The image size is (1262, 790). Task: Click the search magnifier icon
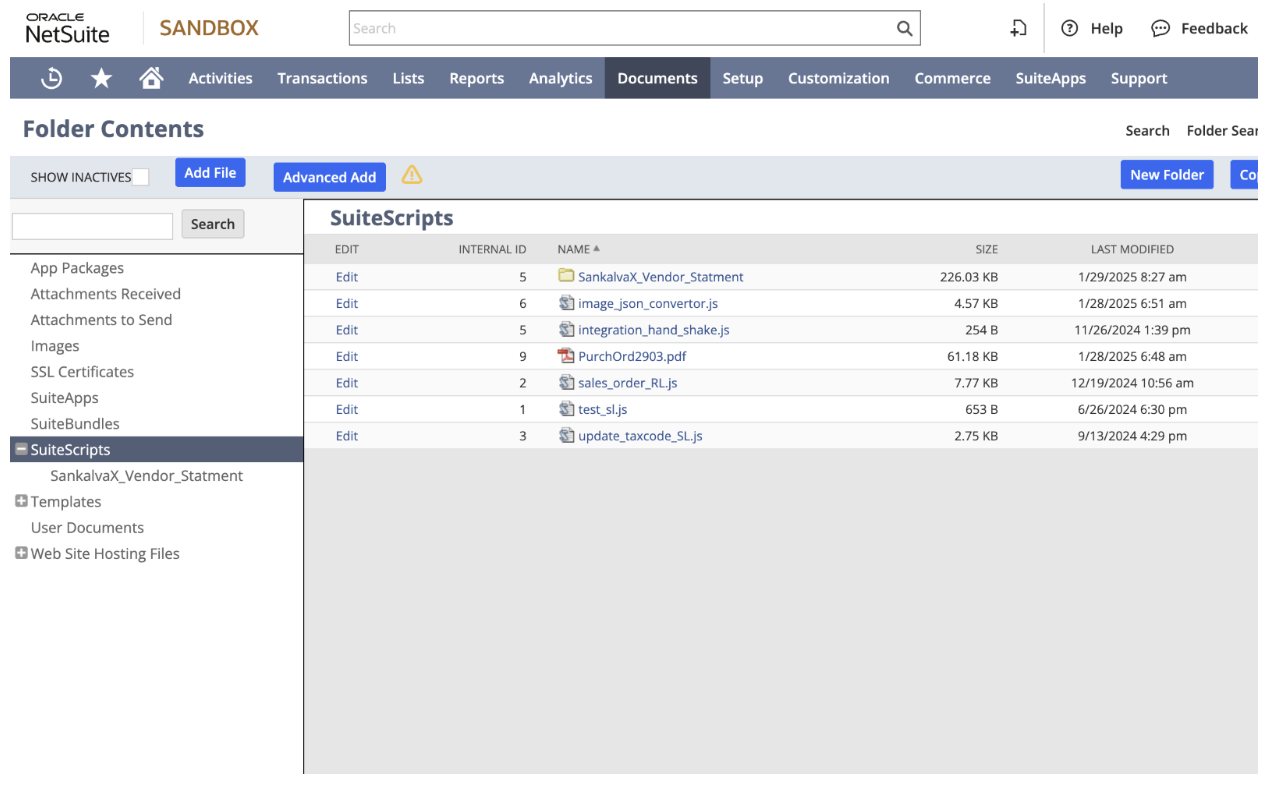tap(904, 28)
